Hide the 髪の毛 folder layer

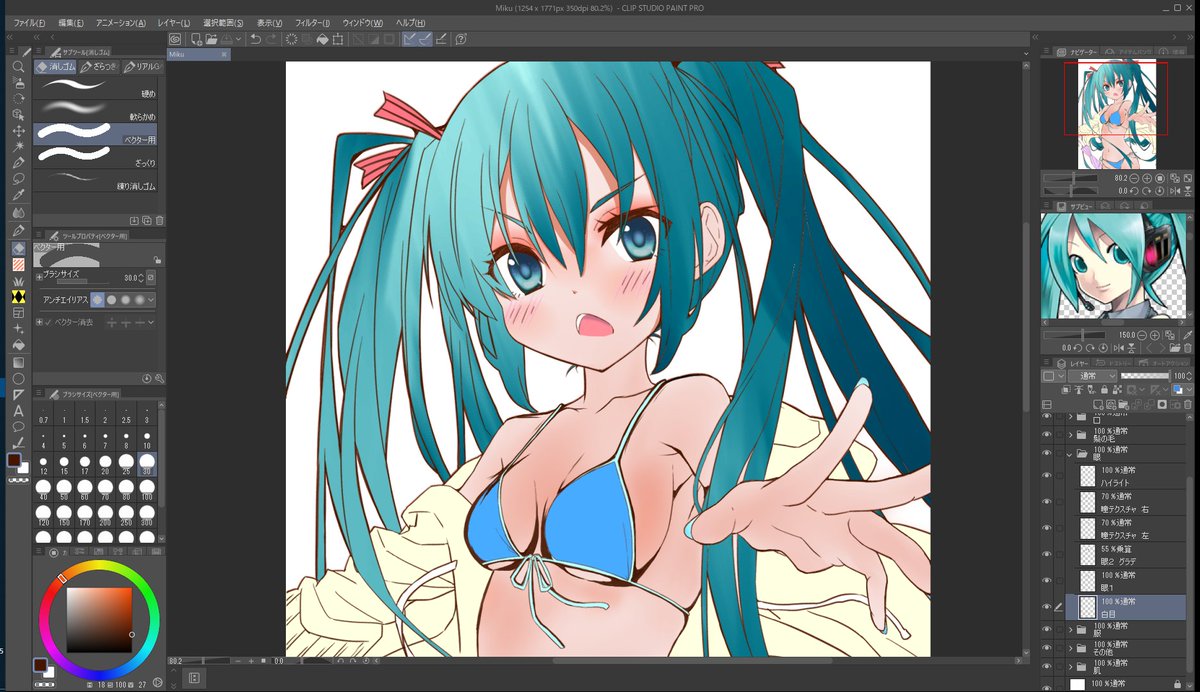(x=1047, y=435)
